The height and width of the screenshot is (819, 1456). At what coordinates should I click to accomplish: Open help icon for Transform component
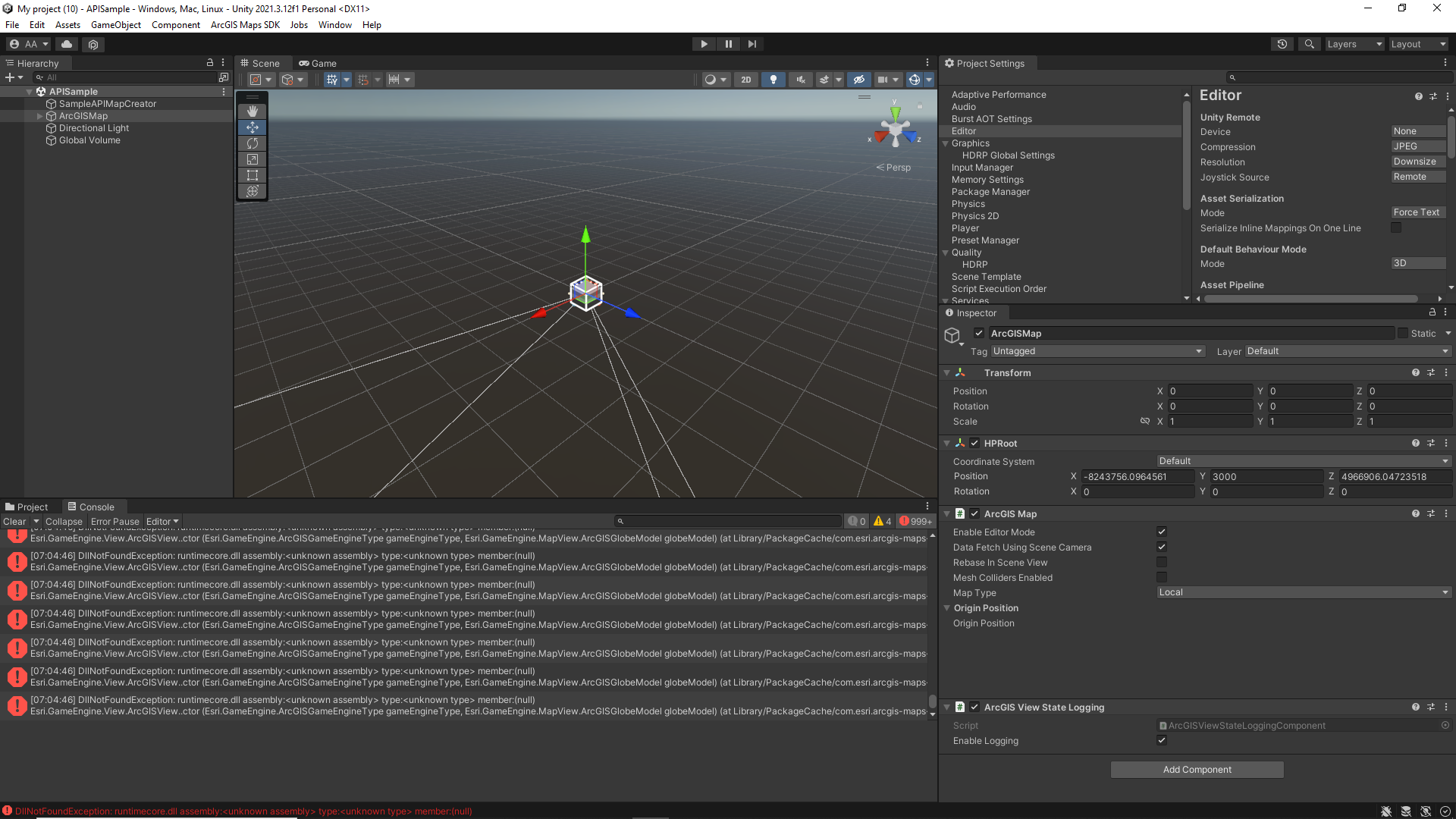[1416, 373]
